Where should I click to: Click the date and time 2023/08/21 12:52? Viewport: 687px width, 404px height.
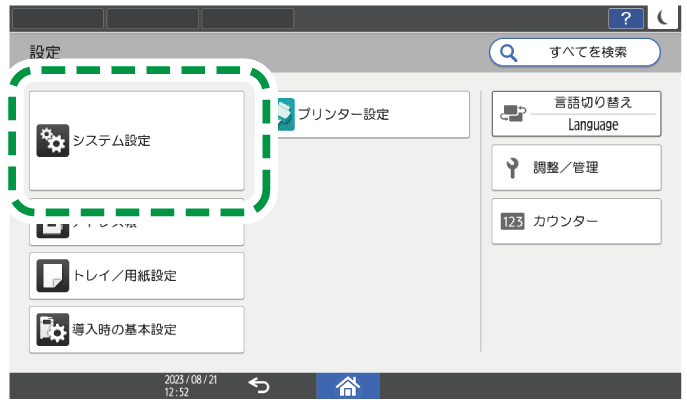(x=191, y=386)
